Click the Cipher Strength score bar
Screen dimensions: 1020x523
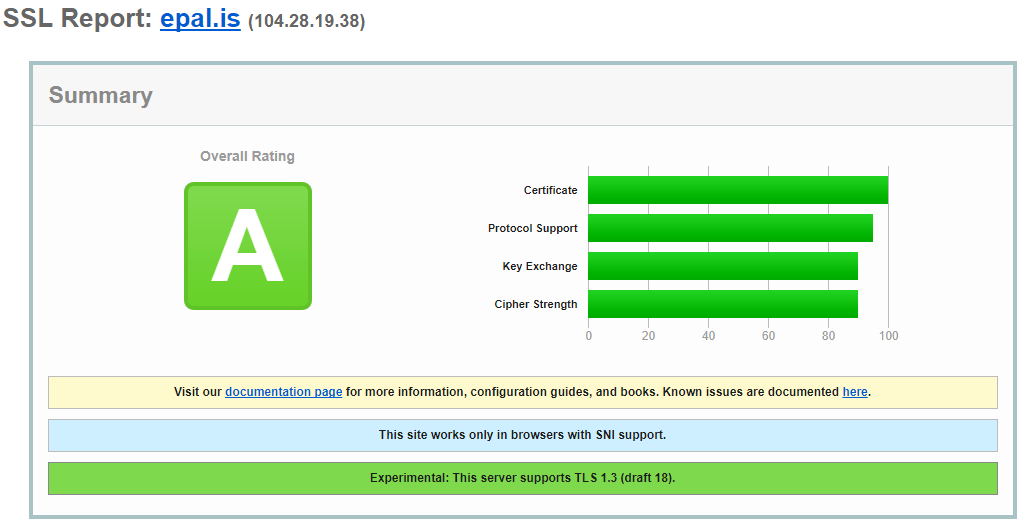723,304
